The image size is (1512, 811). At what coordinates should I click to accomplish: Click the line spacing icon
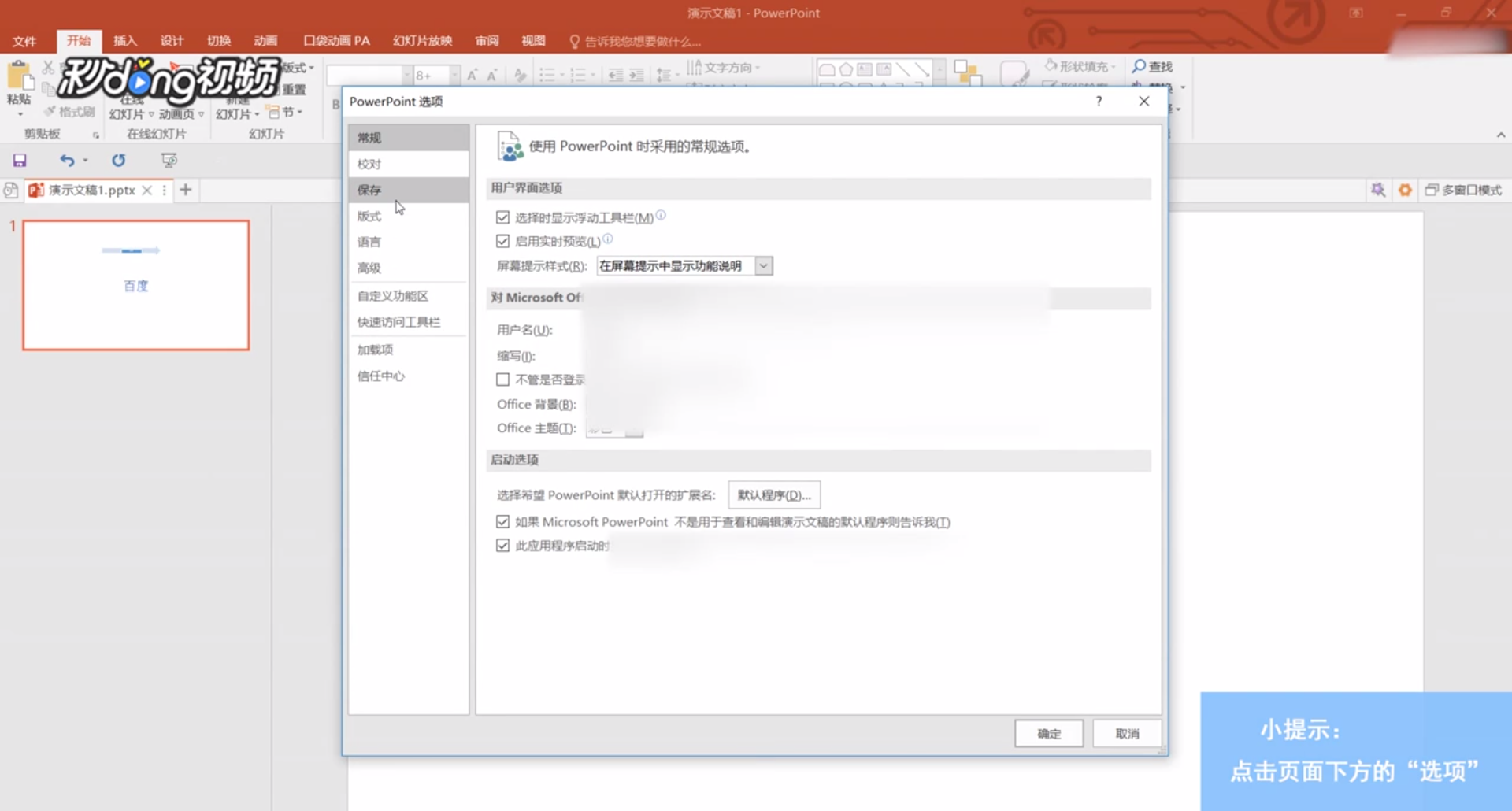pyautogui.click(x=664, y=75)
